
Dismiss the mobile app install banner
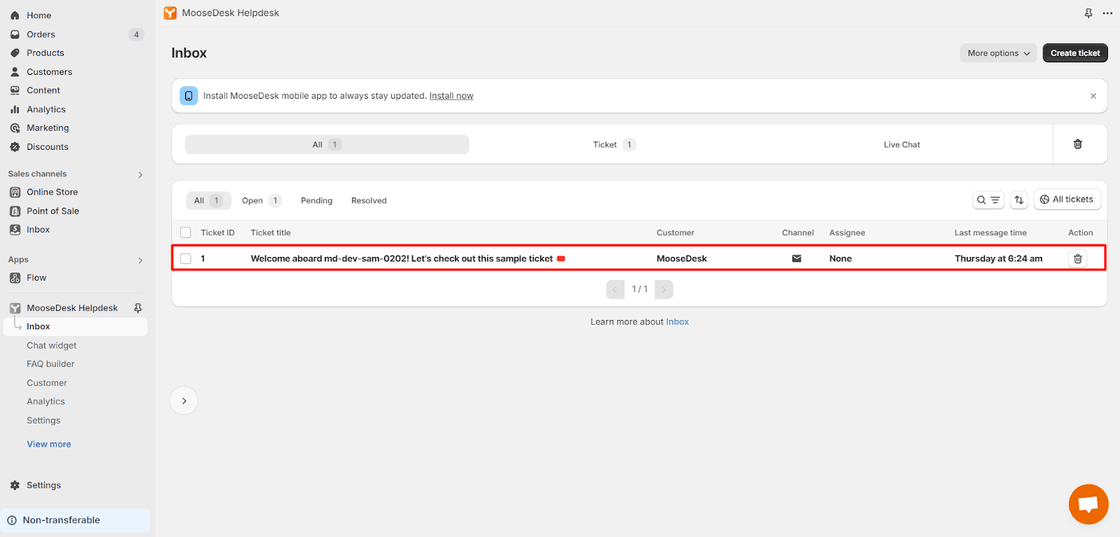click(x=1093, y=96)
